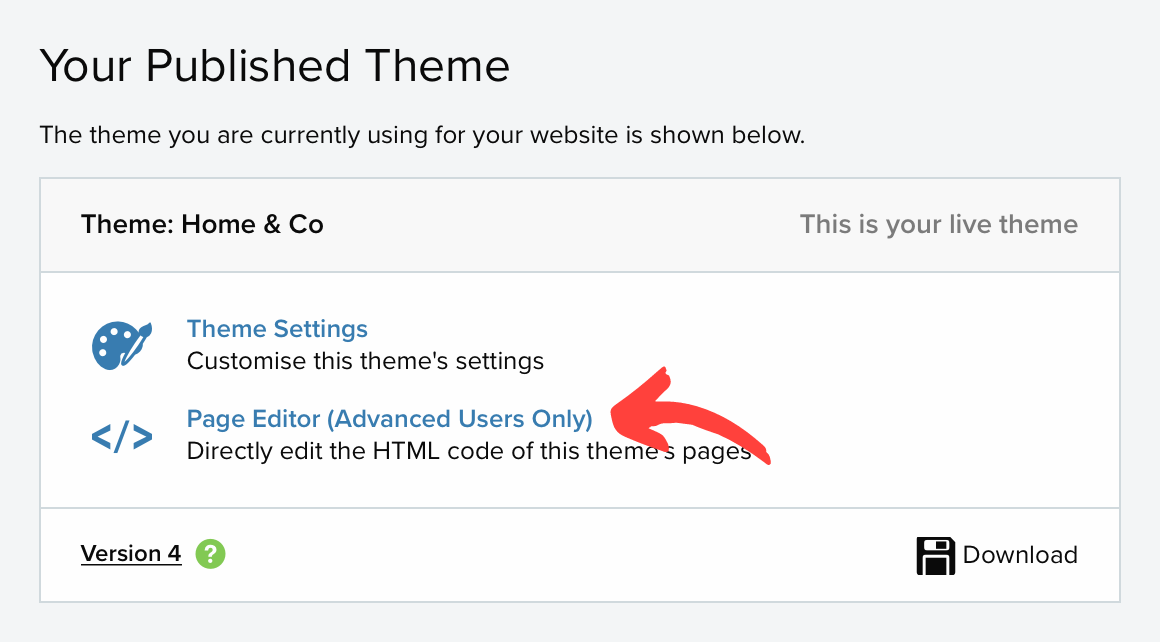The height and width of the screenshot is (642, 1160).
Task: Click the red arrow annotation
Action: point(688,416)
